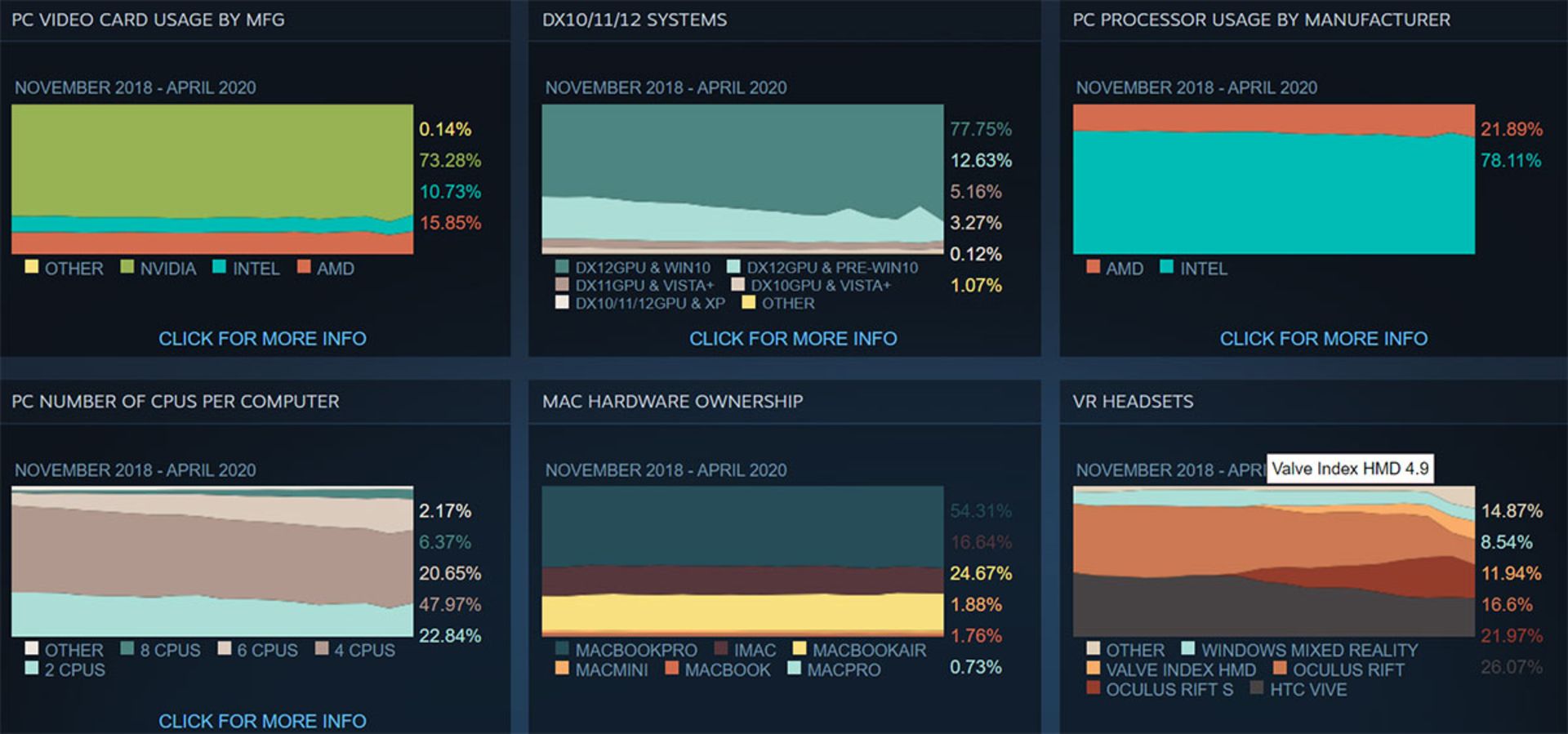Select the Windows Mixed Reality legend swatch

[x=1188, y=649]
